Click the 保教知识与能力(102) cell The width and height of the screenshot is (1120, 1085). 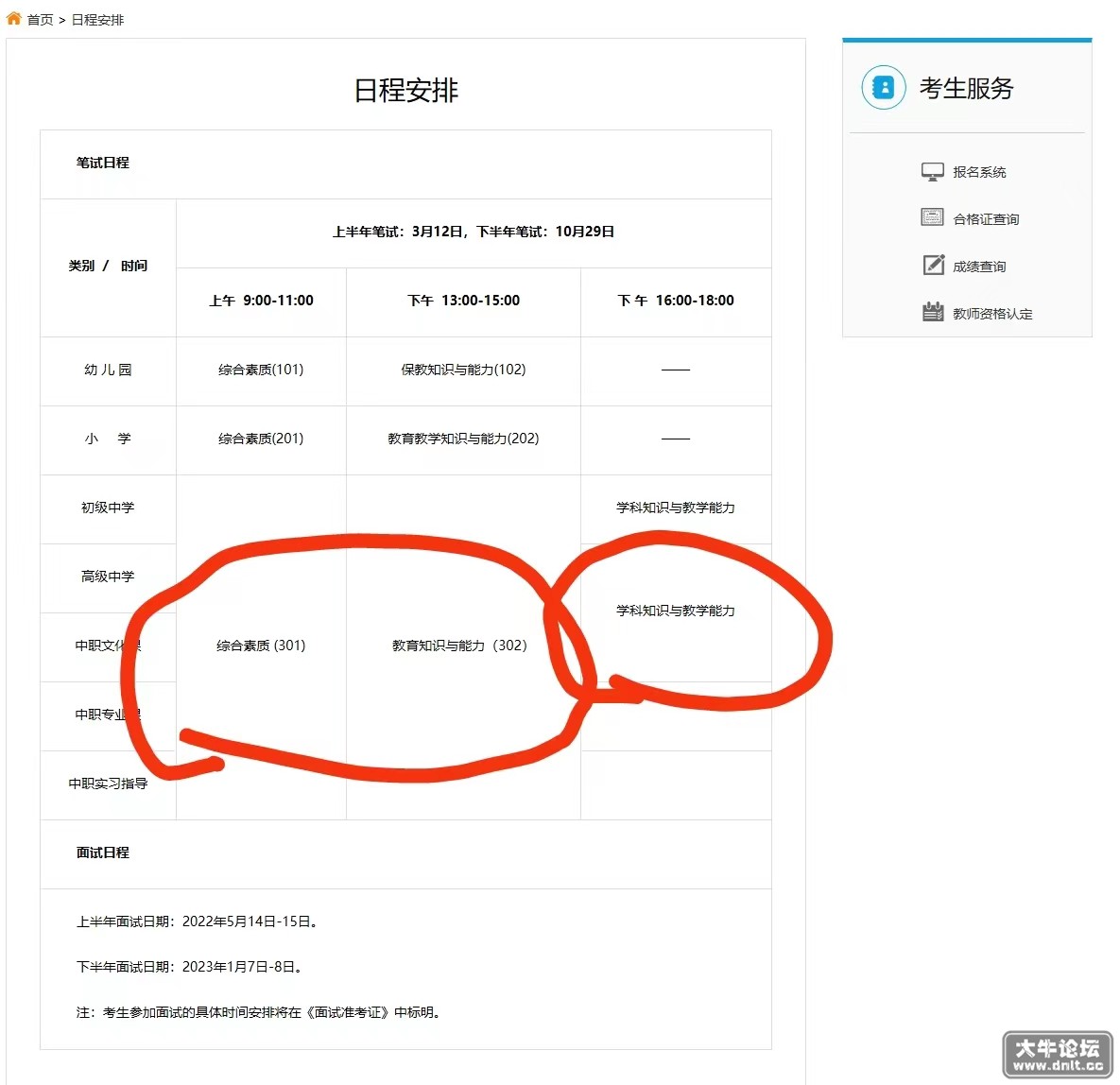pos(463,370)
